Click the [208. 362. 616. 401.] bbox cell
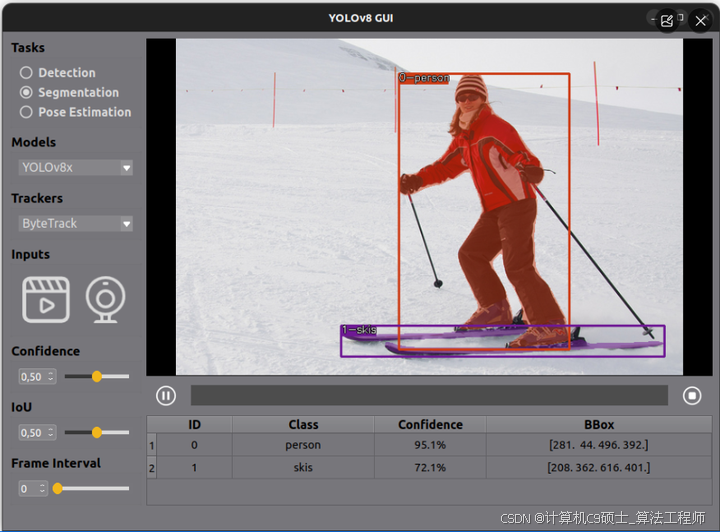 coord(599,468)
